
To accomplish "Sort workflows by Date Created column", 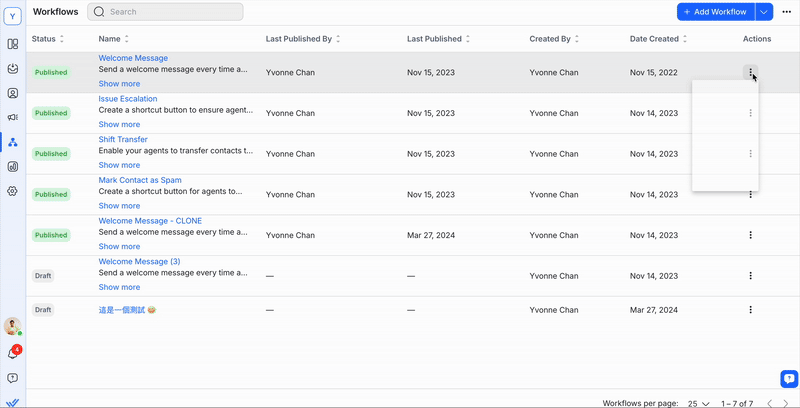I will 685,39.
